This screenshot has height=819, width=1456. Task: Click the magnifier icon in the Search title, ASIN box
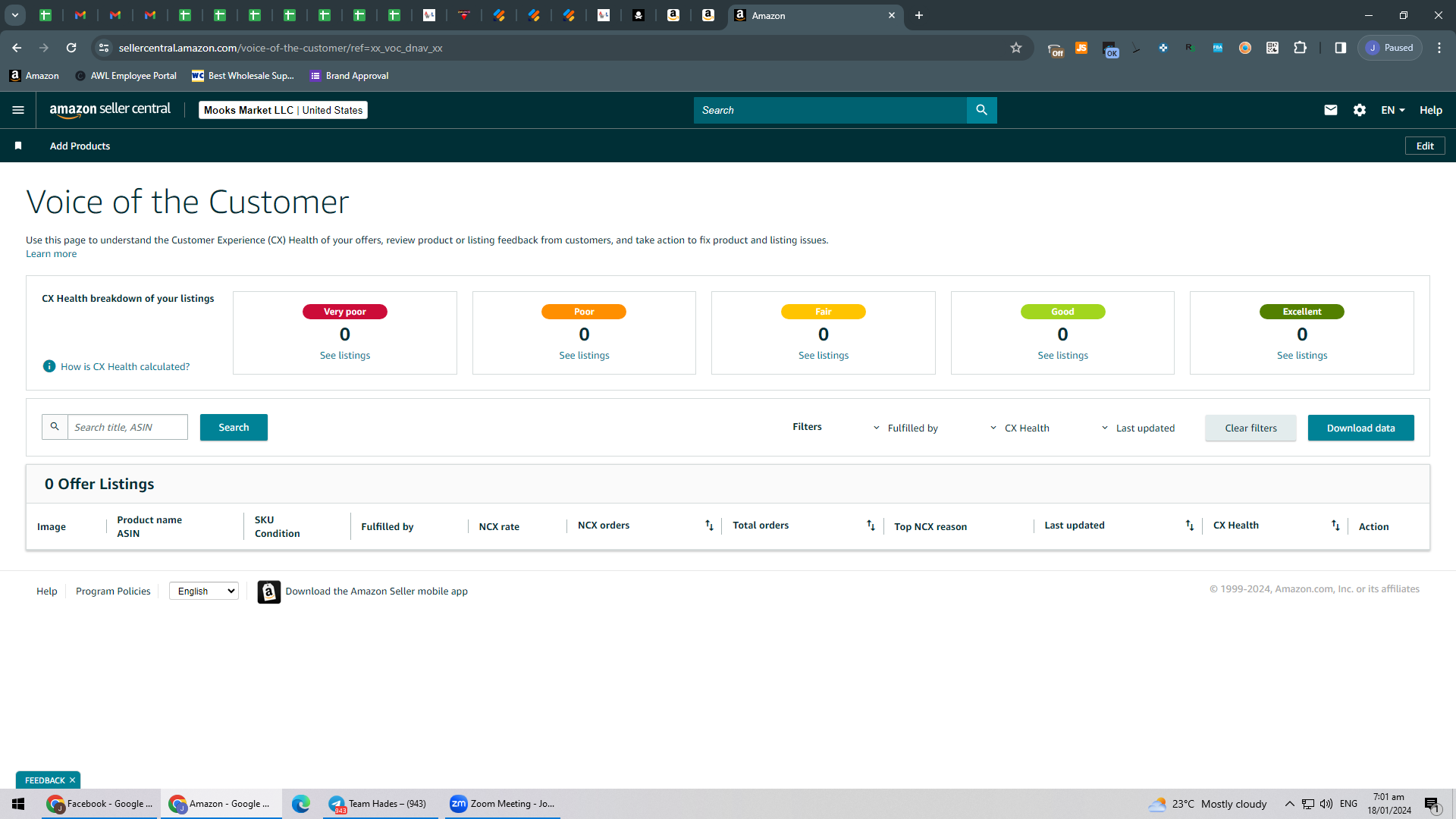[x=55, y=427]
